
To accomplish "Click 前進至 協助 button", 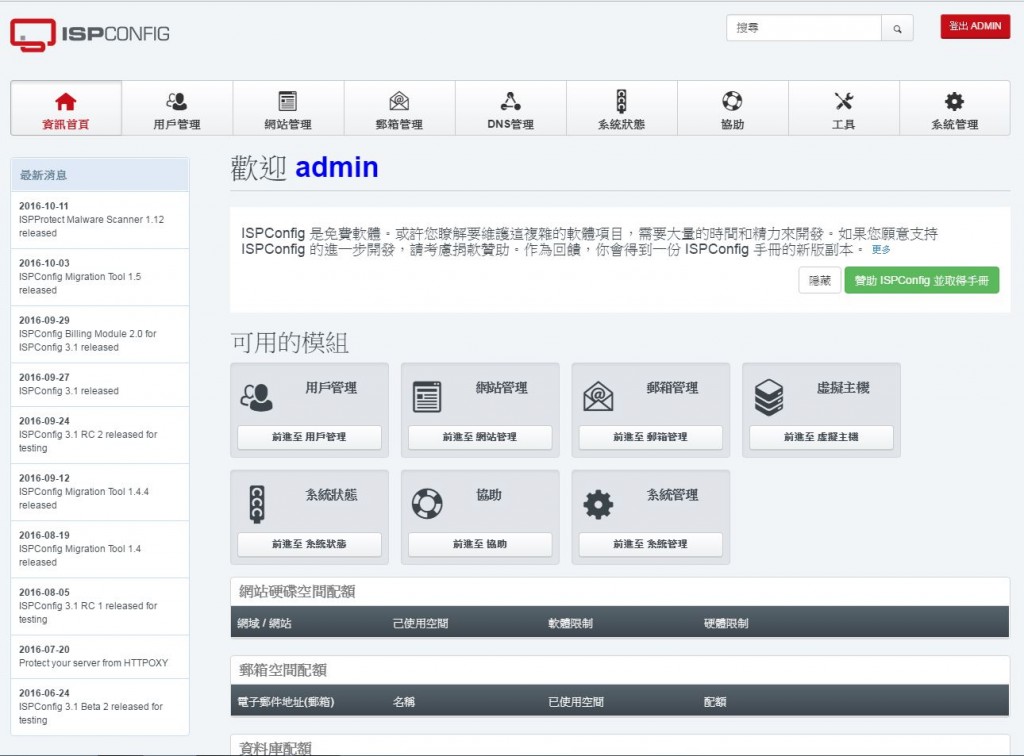I will 480,544.
